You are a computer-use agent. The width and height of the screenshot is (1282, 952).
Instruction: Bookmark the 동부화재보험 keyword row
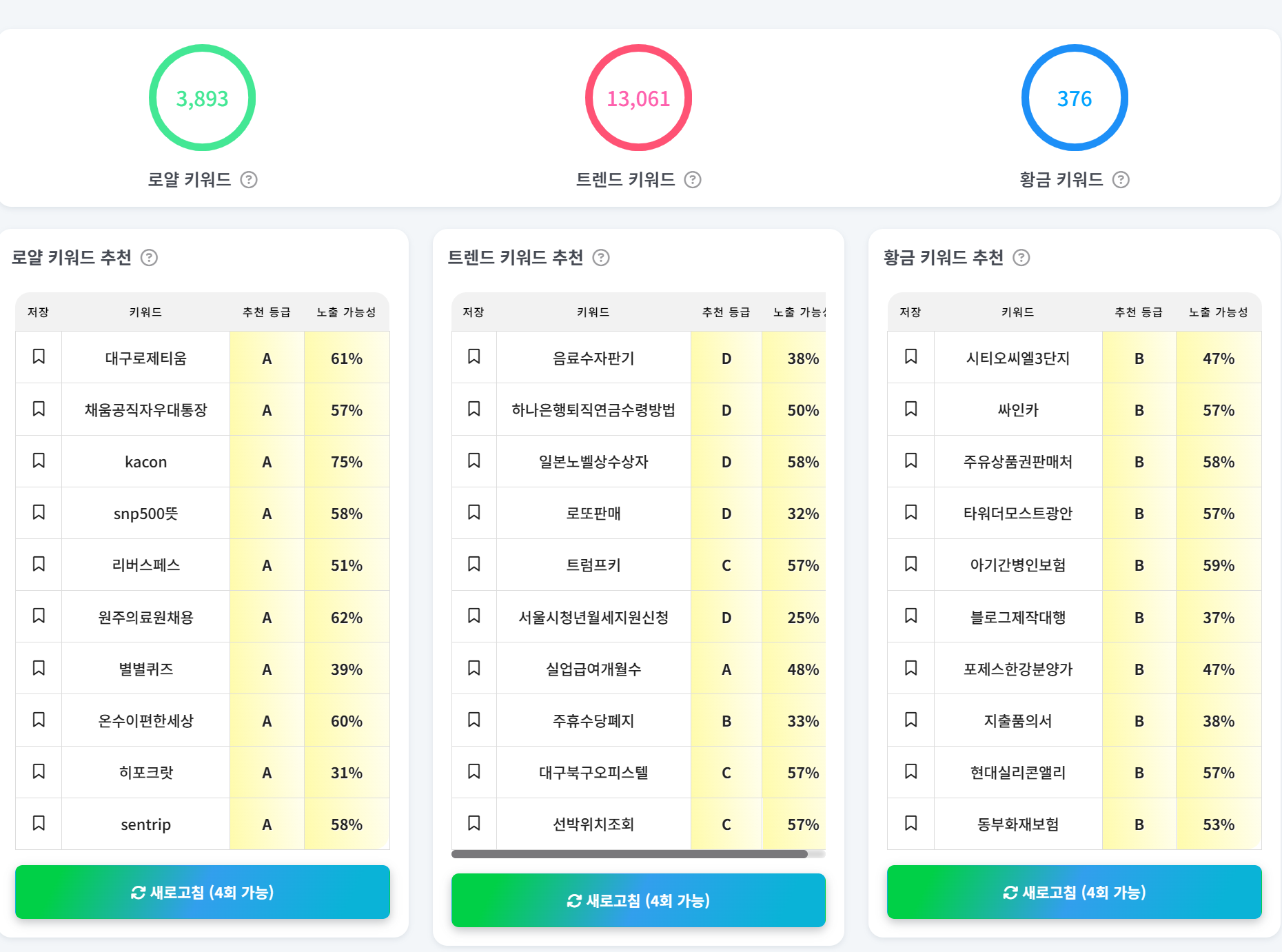(910, 823)
